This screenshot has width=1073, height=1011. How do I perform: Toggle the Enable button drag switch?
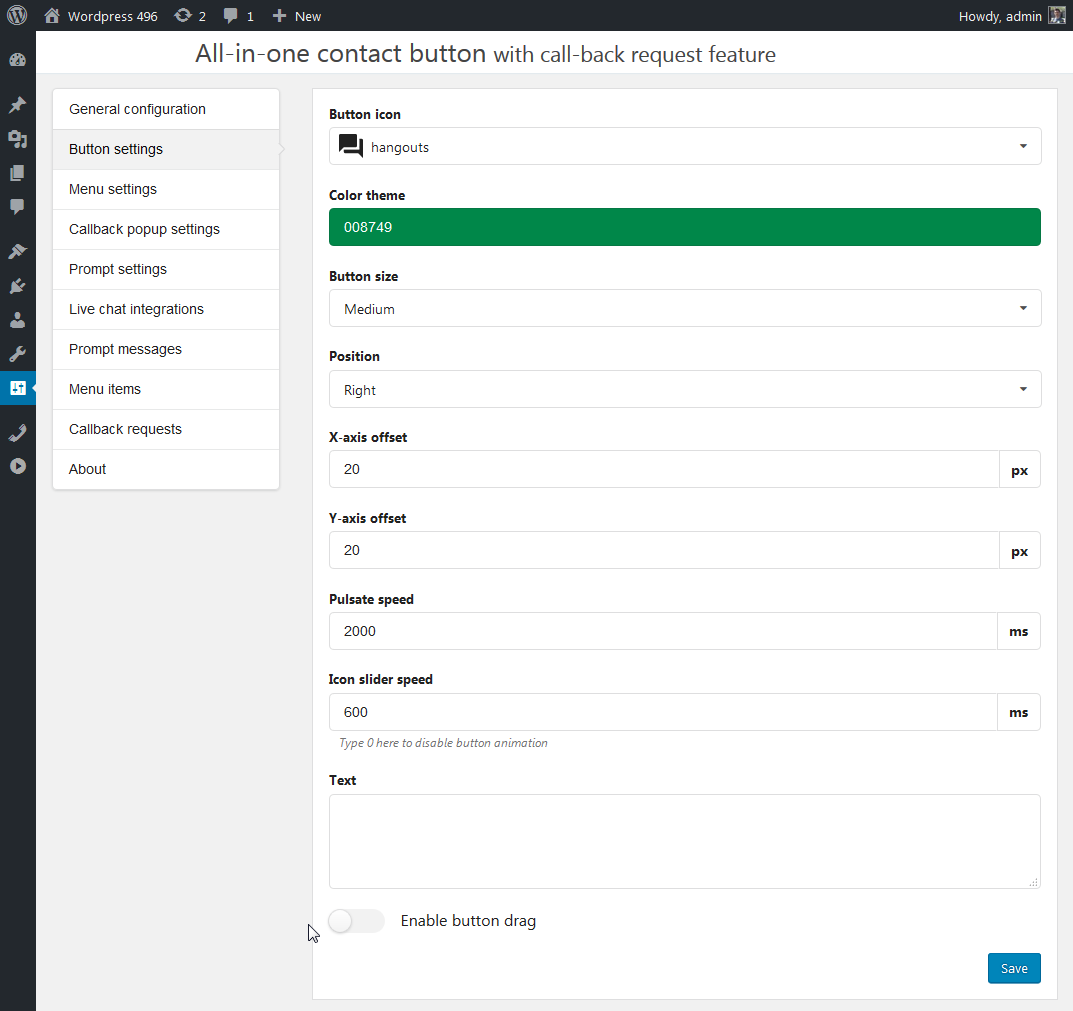coord(356,921)
